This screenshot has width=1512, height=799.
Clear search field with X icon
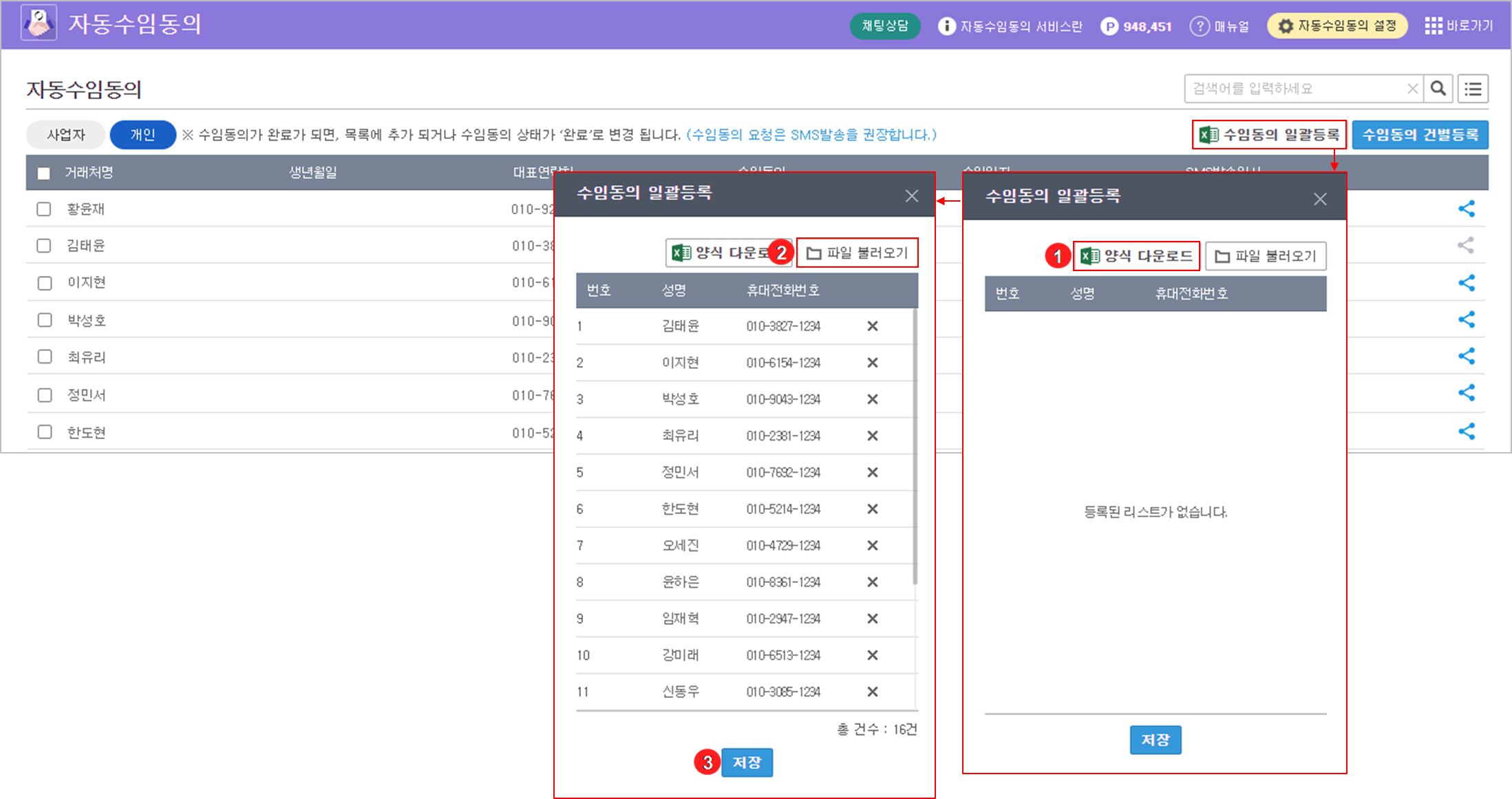click(x=1412, y=89)
